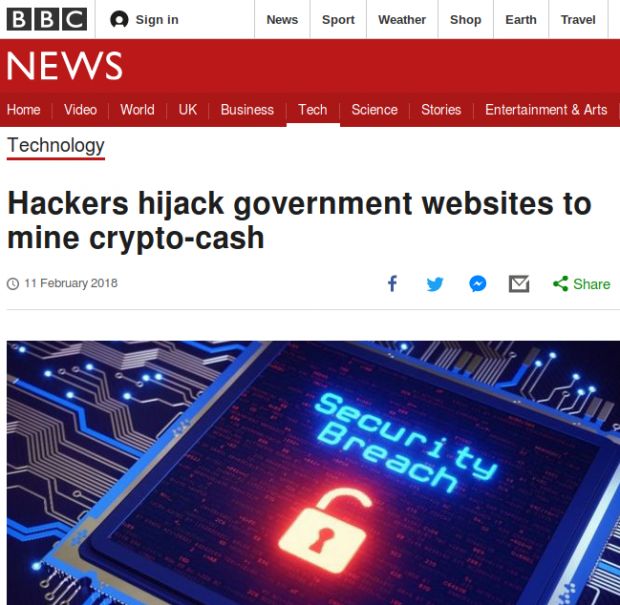620x605 pixels.
Task: Open the Tech tab in the news navigation
Action: click(313, 110)
